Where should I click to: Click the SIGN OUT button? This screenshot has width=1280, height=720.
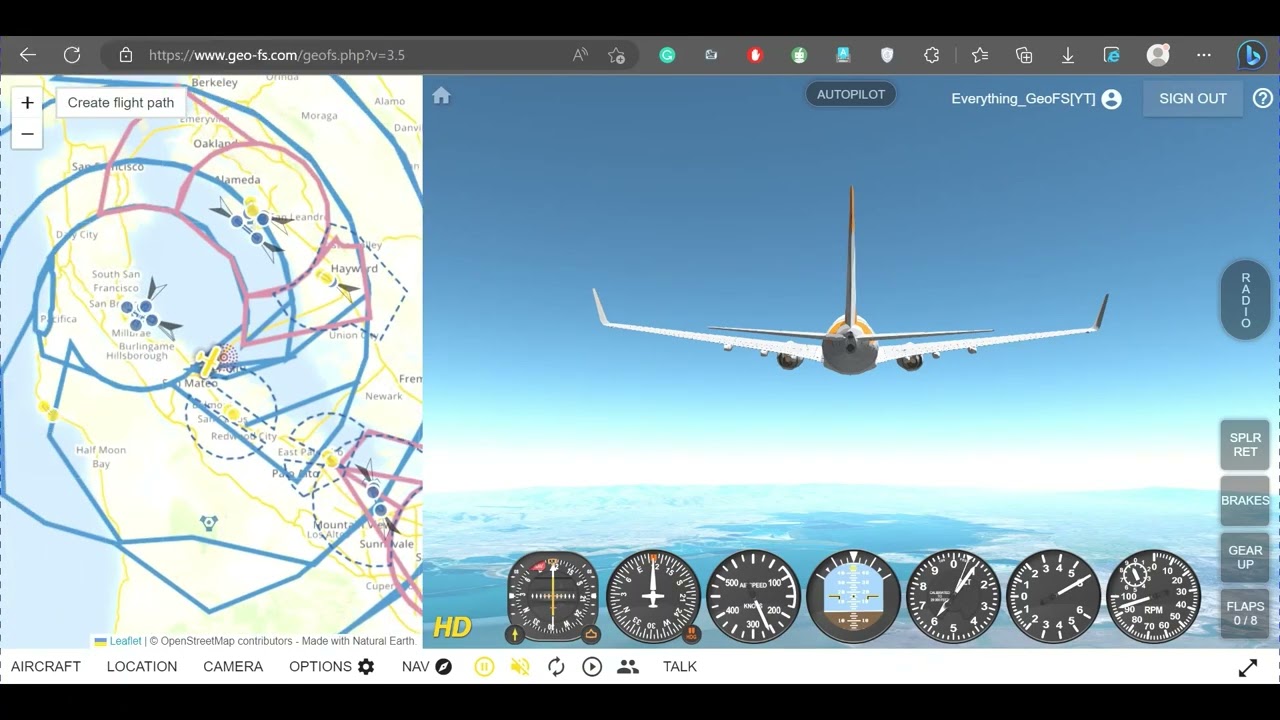point(1192,99)
